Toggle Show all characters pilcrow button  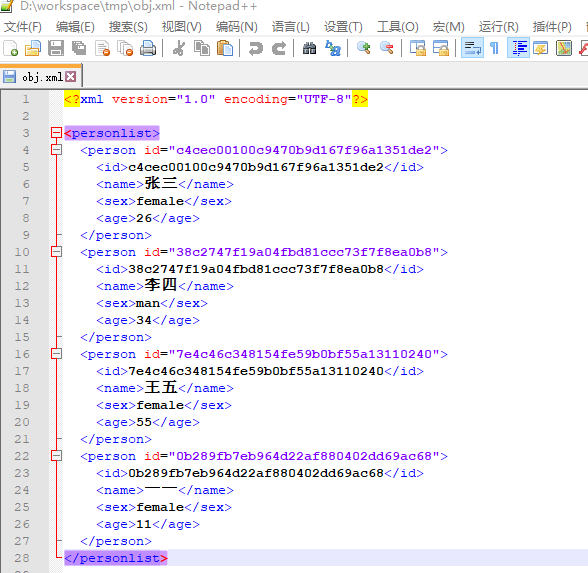click(495, 48)
